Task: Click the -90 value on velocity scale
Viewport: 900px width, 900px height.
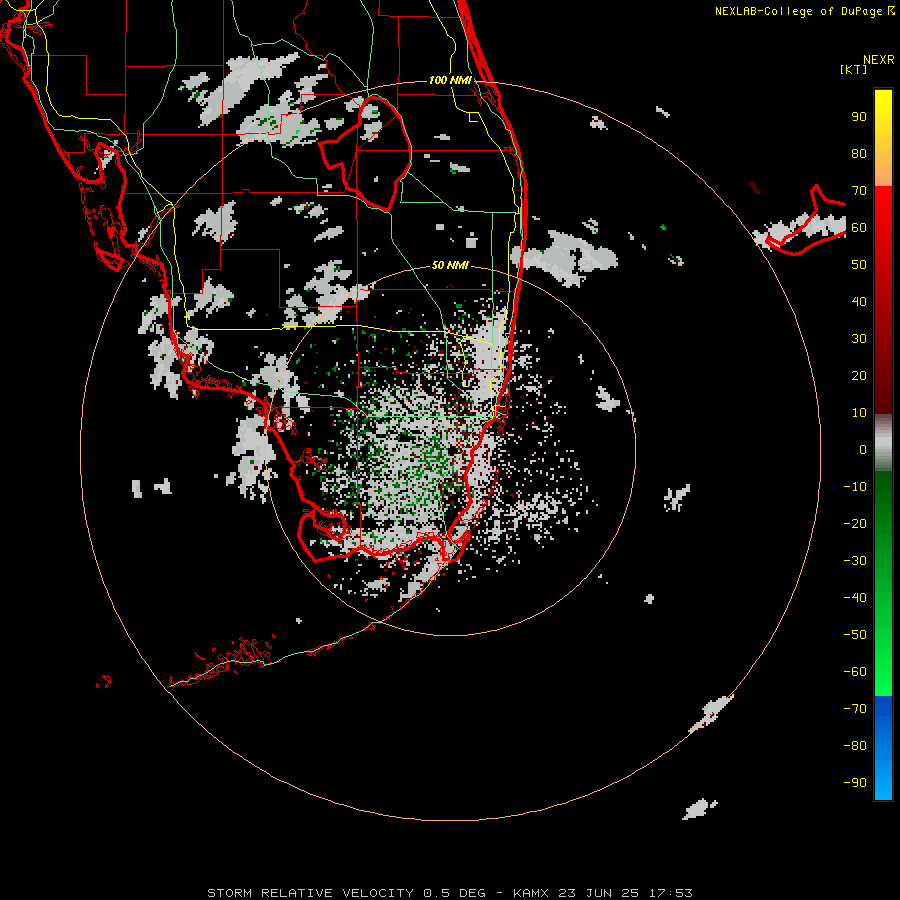Action: point(855,783)
